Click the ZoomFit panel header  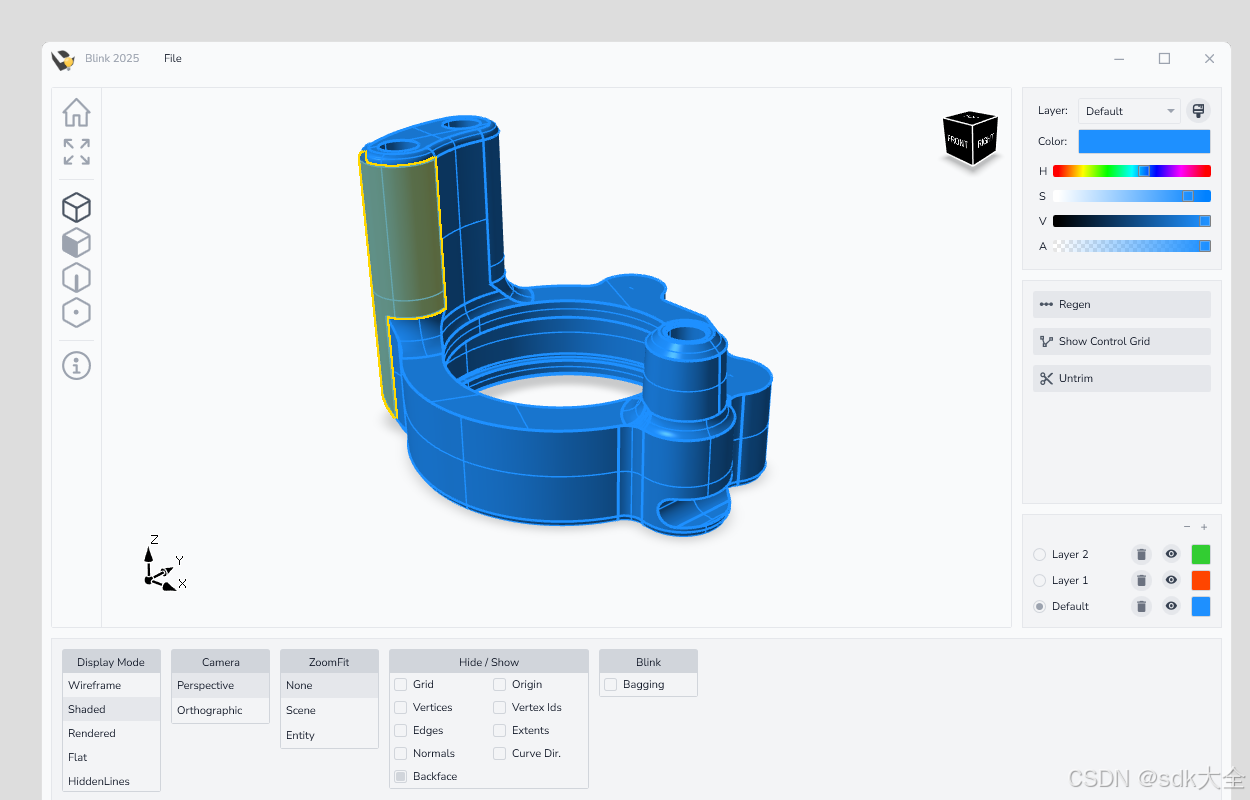click(x=329, y=661)
